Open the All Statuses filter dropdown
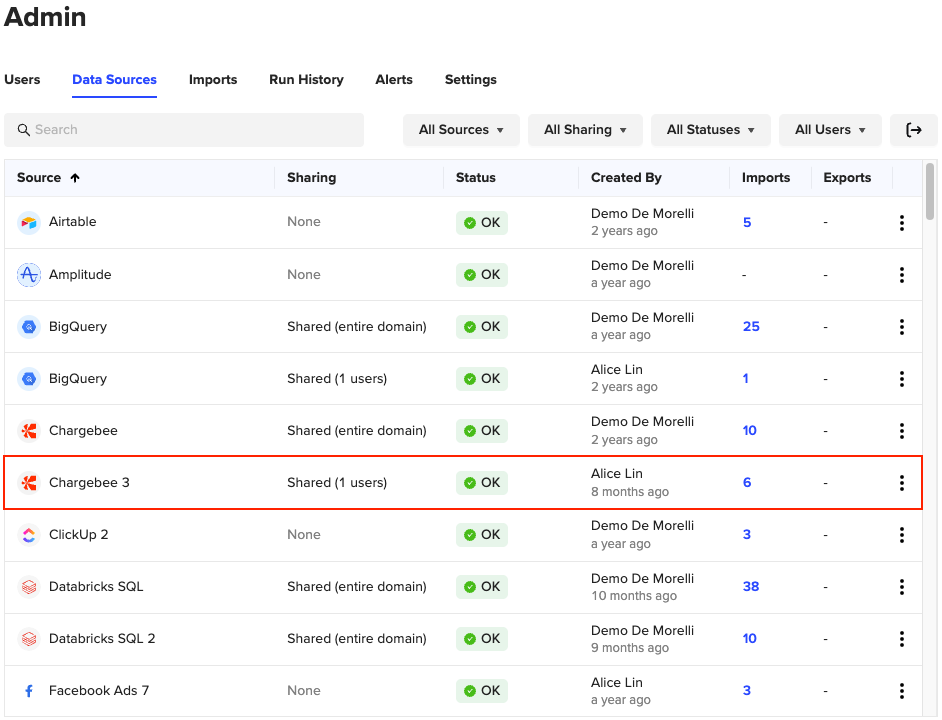This screenshot has height=720, width=942. pos(710,130)
